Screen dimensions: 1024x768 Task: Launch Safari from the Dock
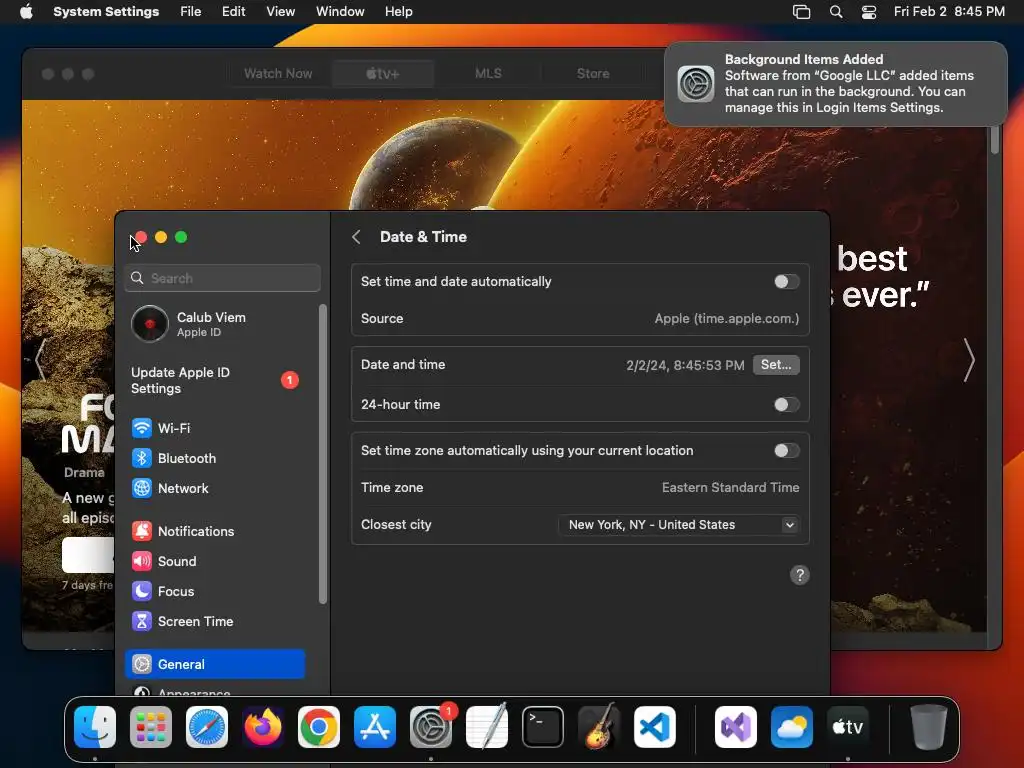pyautogui.click(x=207, y=727)
